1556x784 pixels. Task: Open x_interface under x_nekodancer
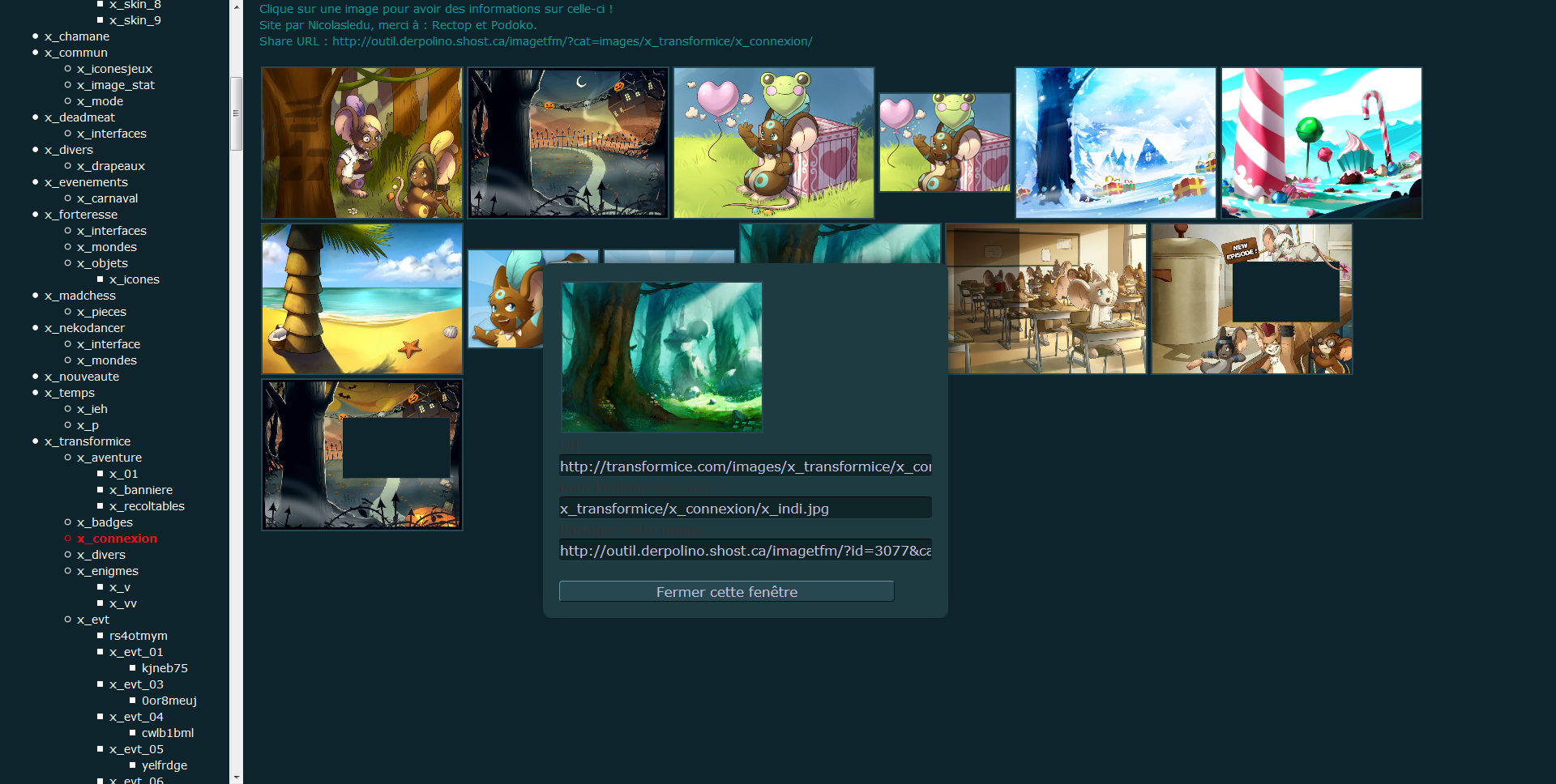(x=109, y=344)
